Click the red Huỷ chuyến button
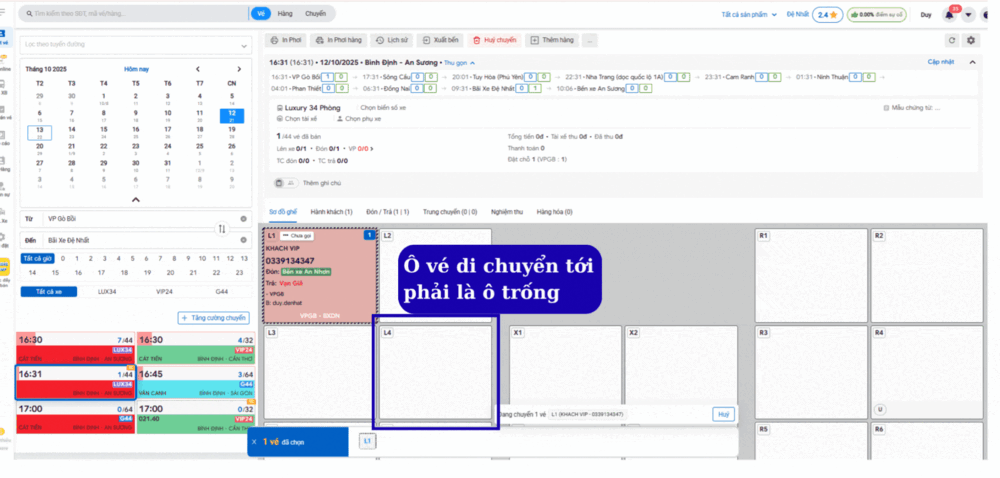 (494, 40)
